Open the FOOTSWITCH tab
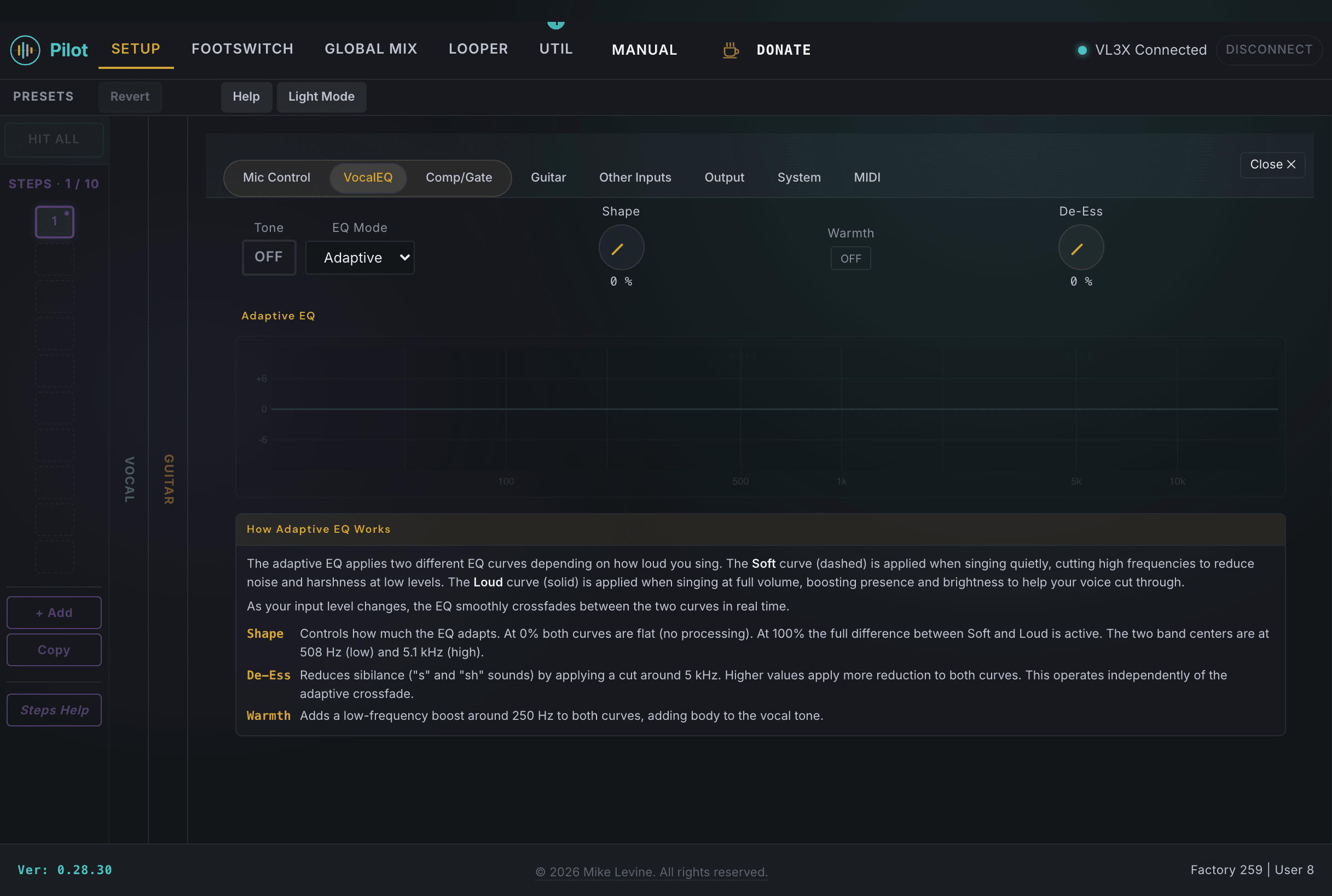1332x896 pixels. coord(242,49)
